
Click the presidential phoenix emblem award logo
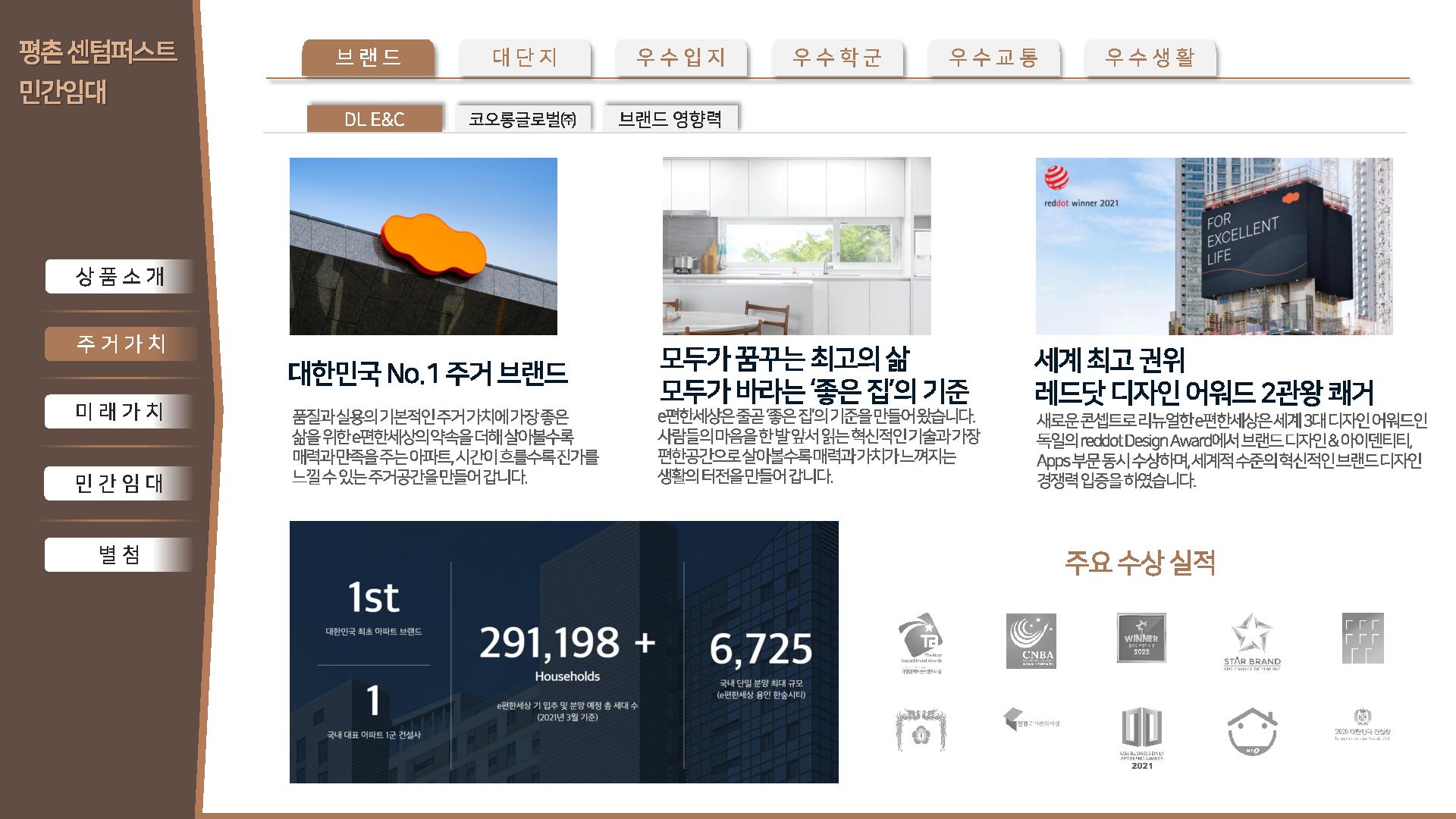[x=921, y=730]
